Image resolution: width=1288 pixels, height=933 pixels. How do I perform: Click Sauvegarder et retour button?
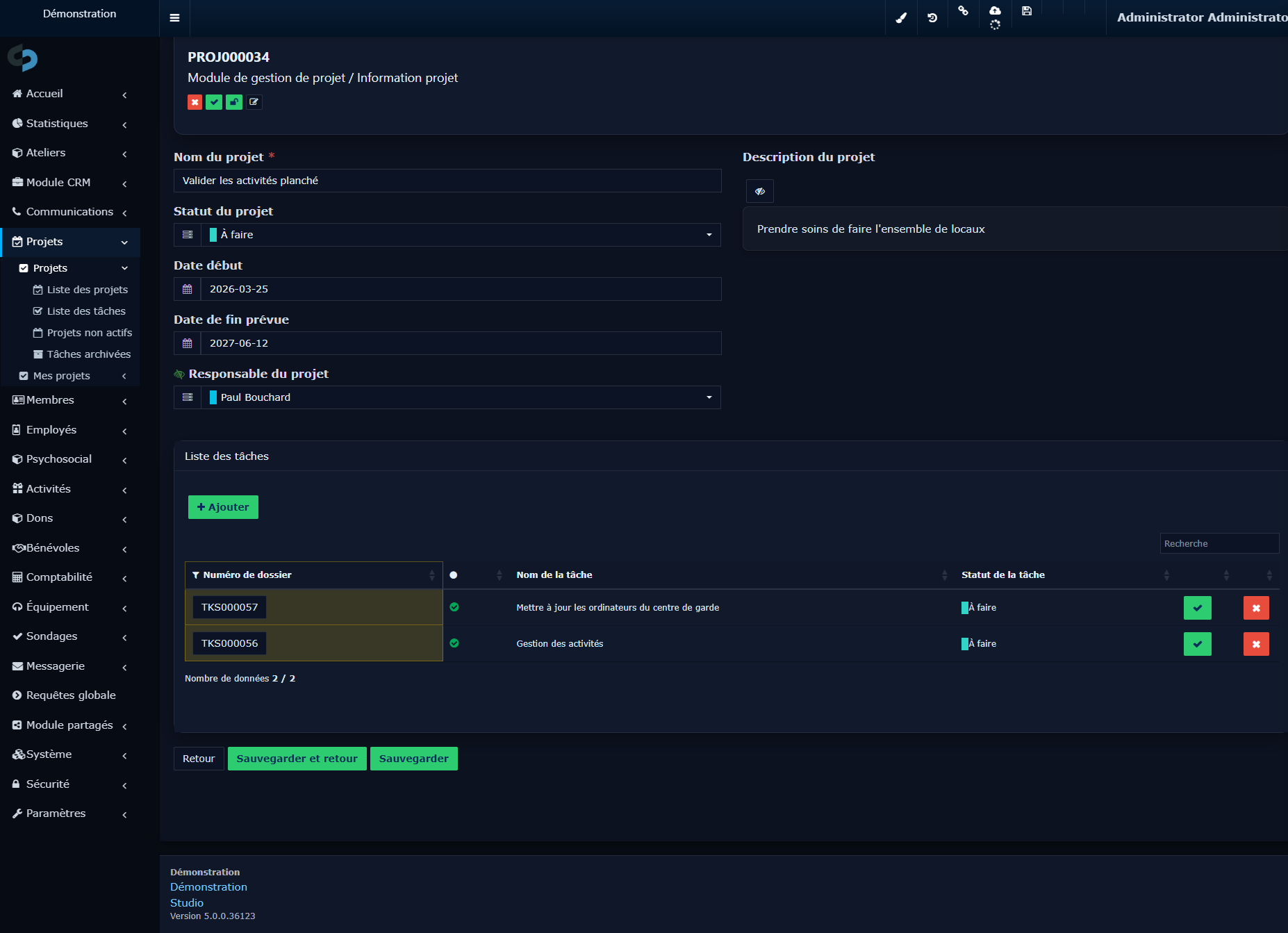297,759
